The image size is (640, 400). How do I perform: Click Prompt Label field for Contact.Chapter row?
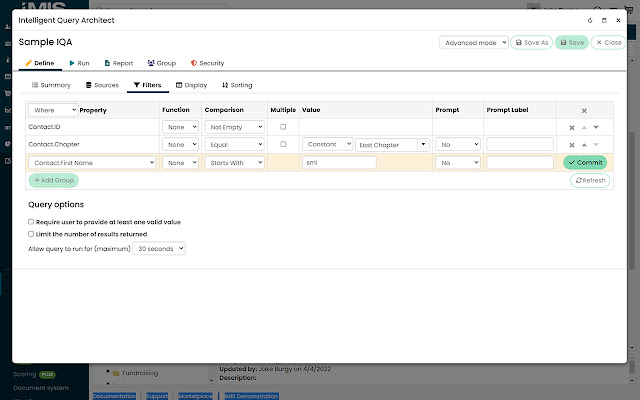tap(520, 144)
